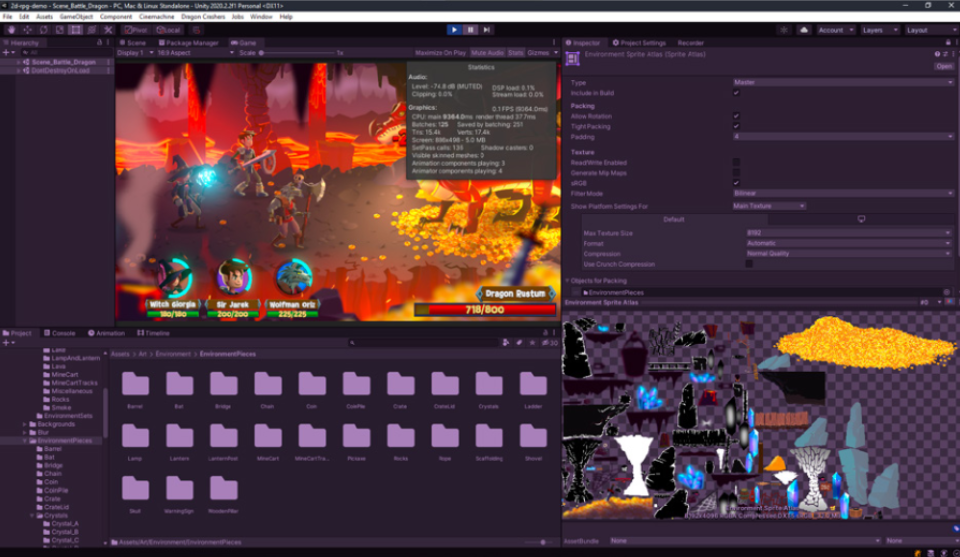The image size is (960, 557).
Task: Click the Step frame button
Action: click(x=487, y=29)
